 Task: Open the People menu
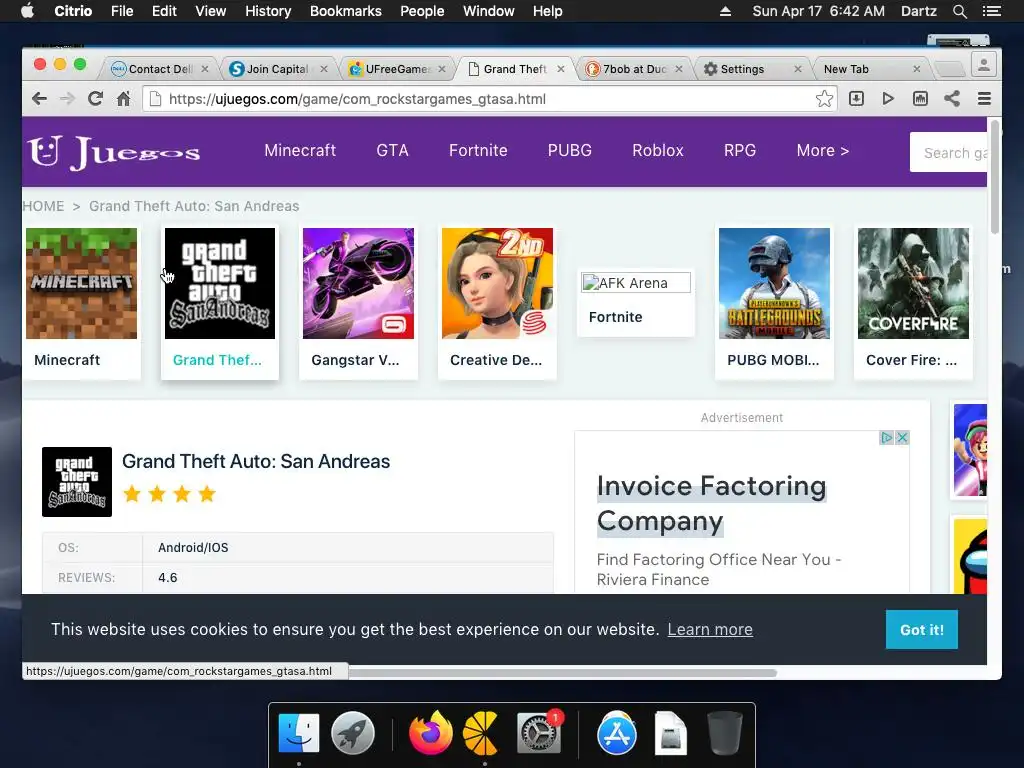(x=422, y=11)
